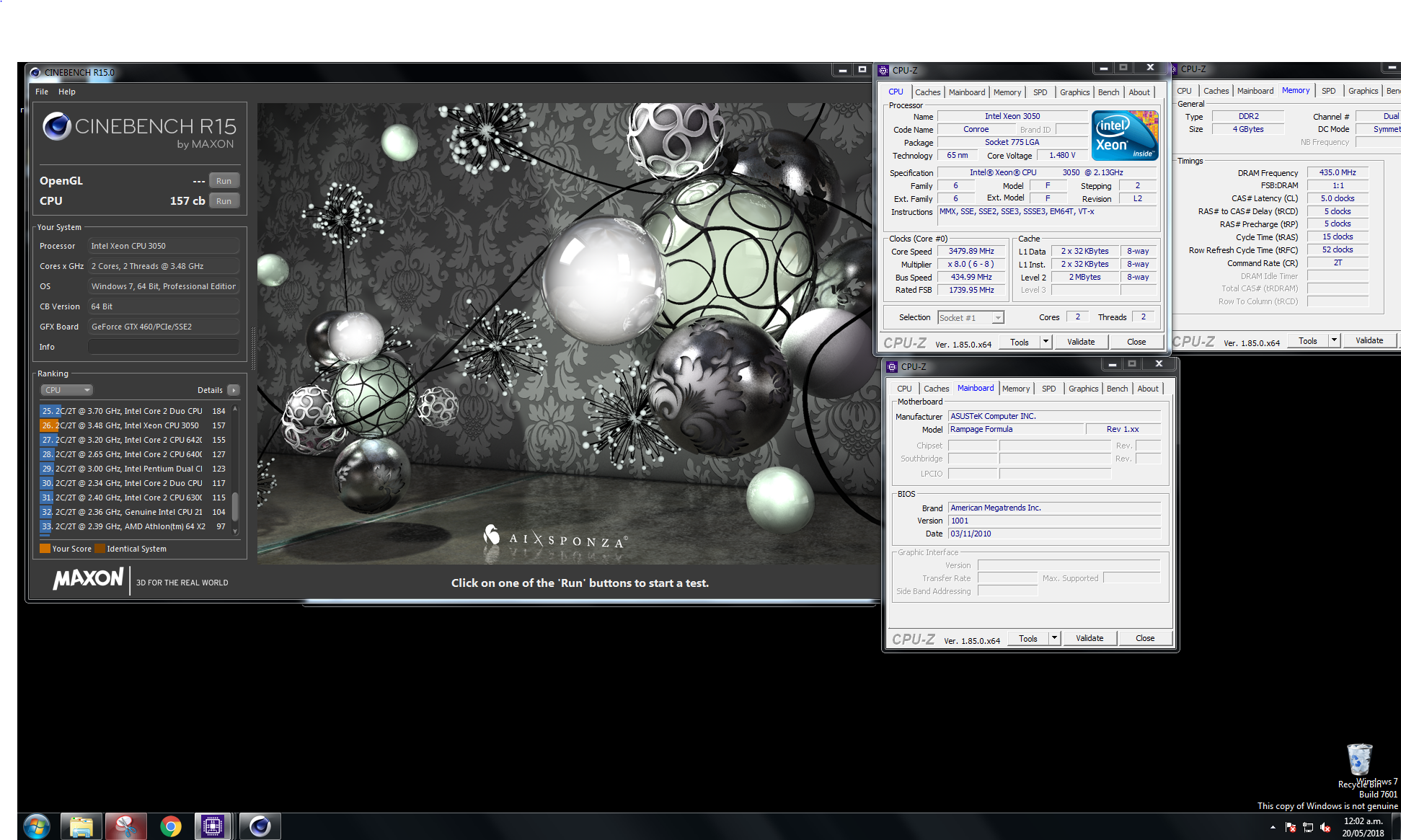Screen dimensions: 1401x840
Task: Open File Explorer from the taskbar
Action: (81, 826)
